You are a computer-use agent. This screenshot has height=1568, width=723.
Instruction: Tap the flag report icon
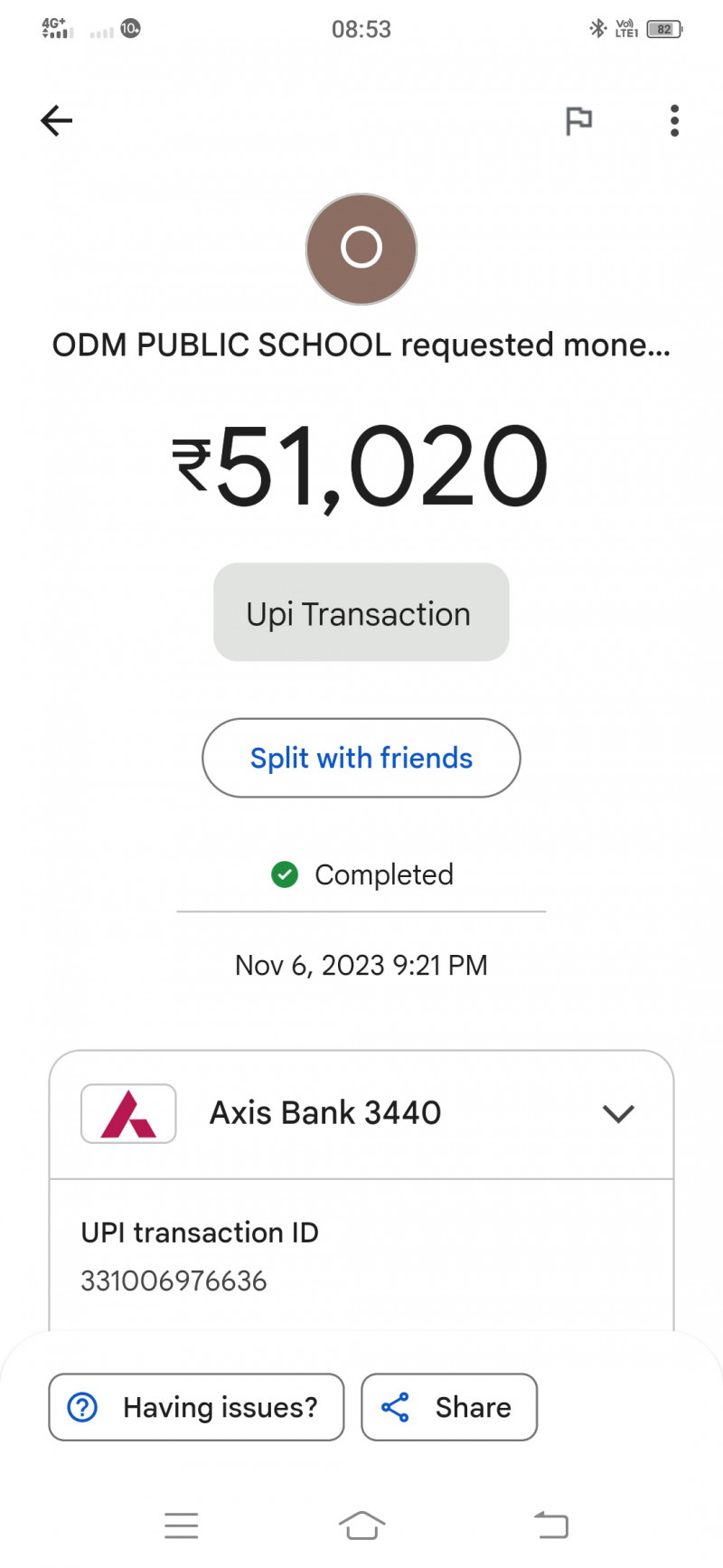tap(578, 120)
